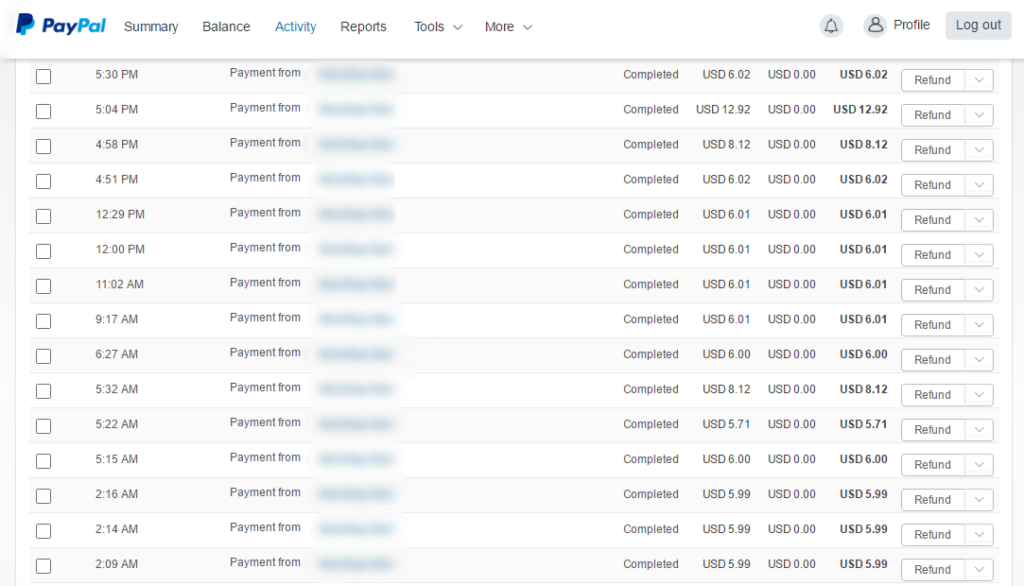Expand the arrow next to 2:14 AM Refund

(x=979, y=535)
